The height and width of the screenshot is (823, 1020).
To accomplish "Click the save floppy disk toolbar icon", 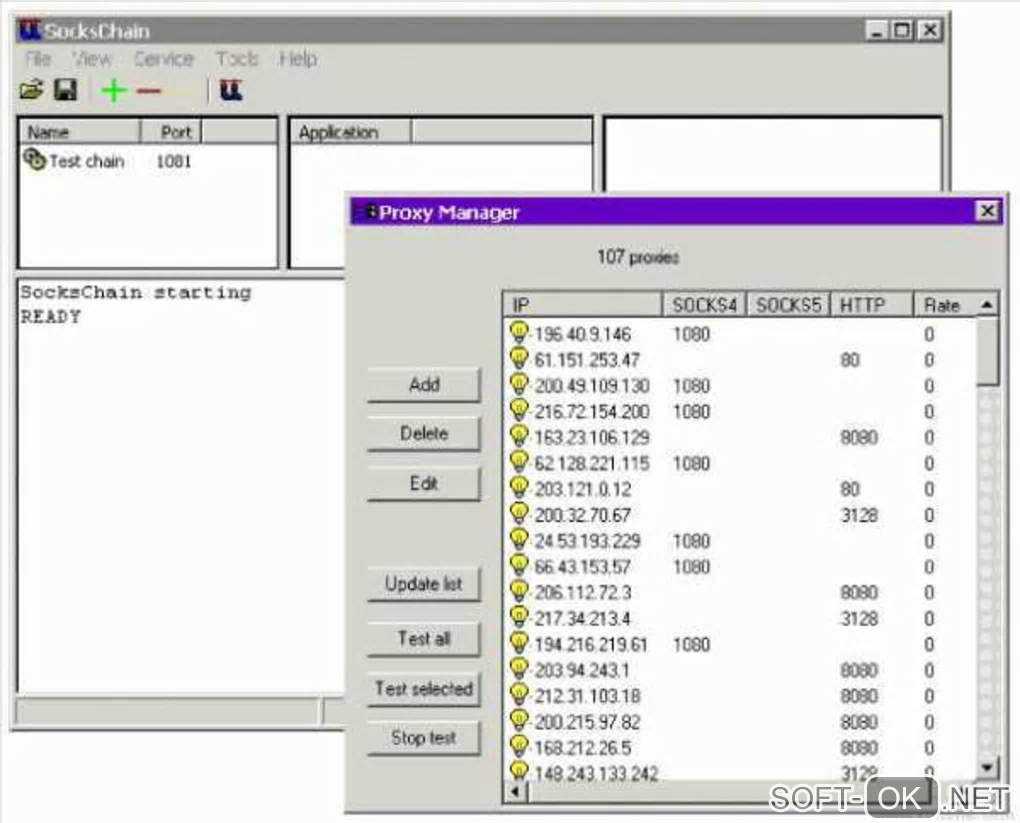I will click(65, 90).
